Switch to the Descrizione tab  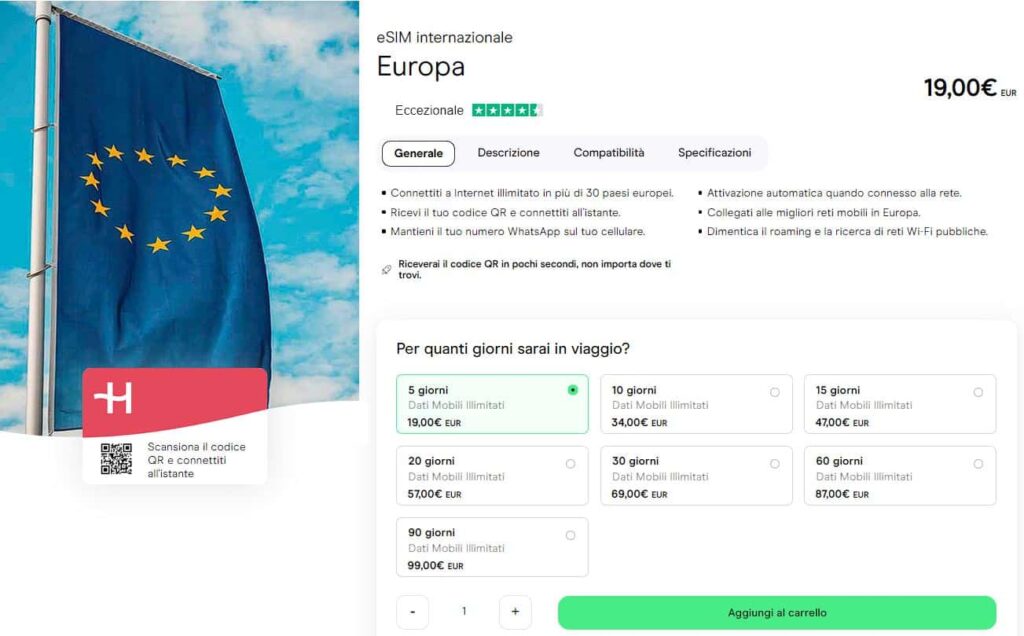tap(508, 152)
